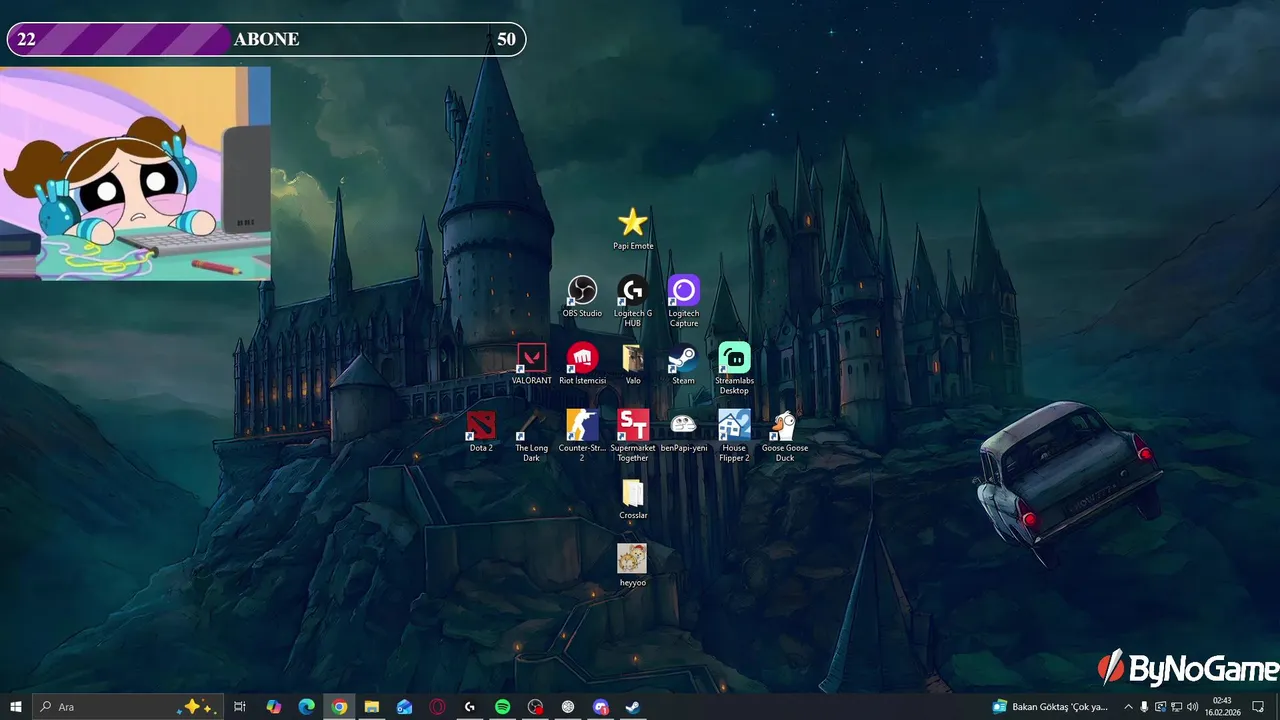Screen dimensions: 1280x720
Task: Open the Outlook mail taskbar icon
Action: (405, 707)
